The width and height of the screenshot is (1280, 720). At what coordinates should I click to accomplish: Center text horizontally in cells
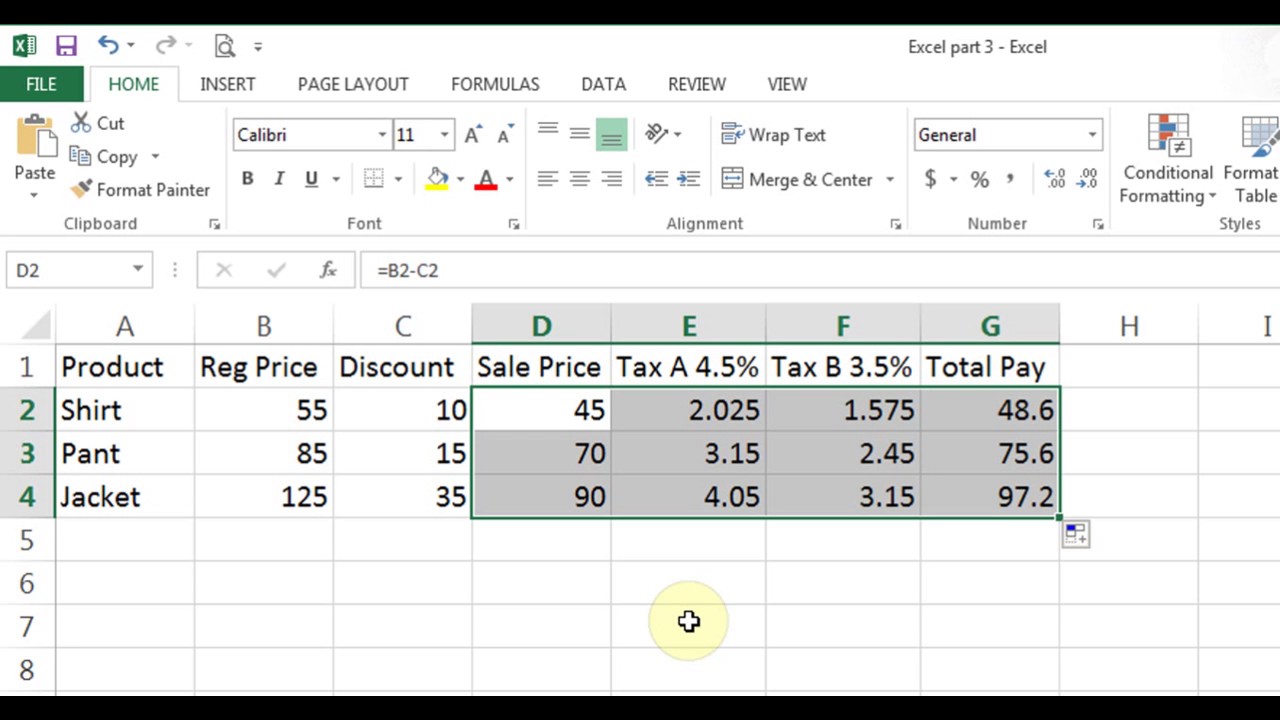[x=579, y=179]
